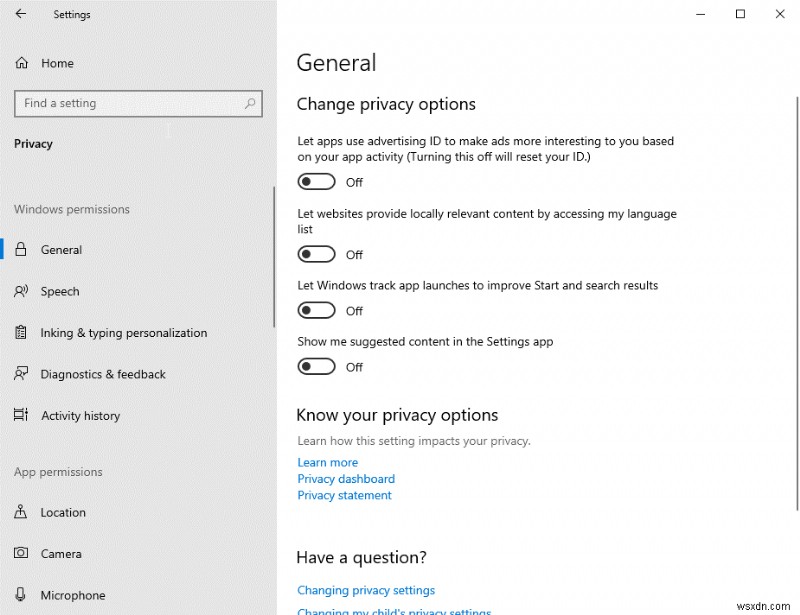Click the Find a setting search box

[138, 103]
